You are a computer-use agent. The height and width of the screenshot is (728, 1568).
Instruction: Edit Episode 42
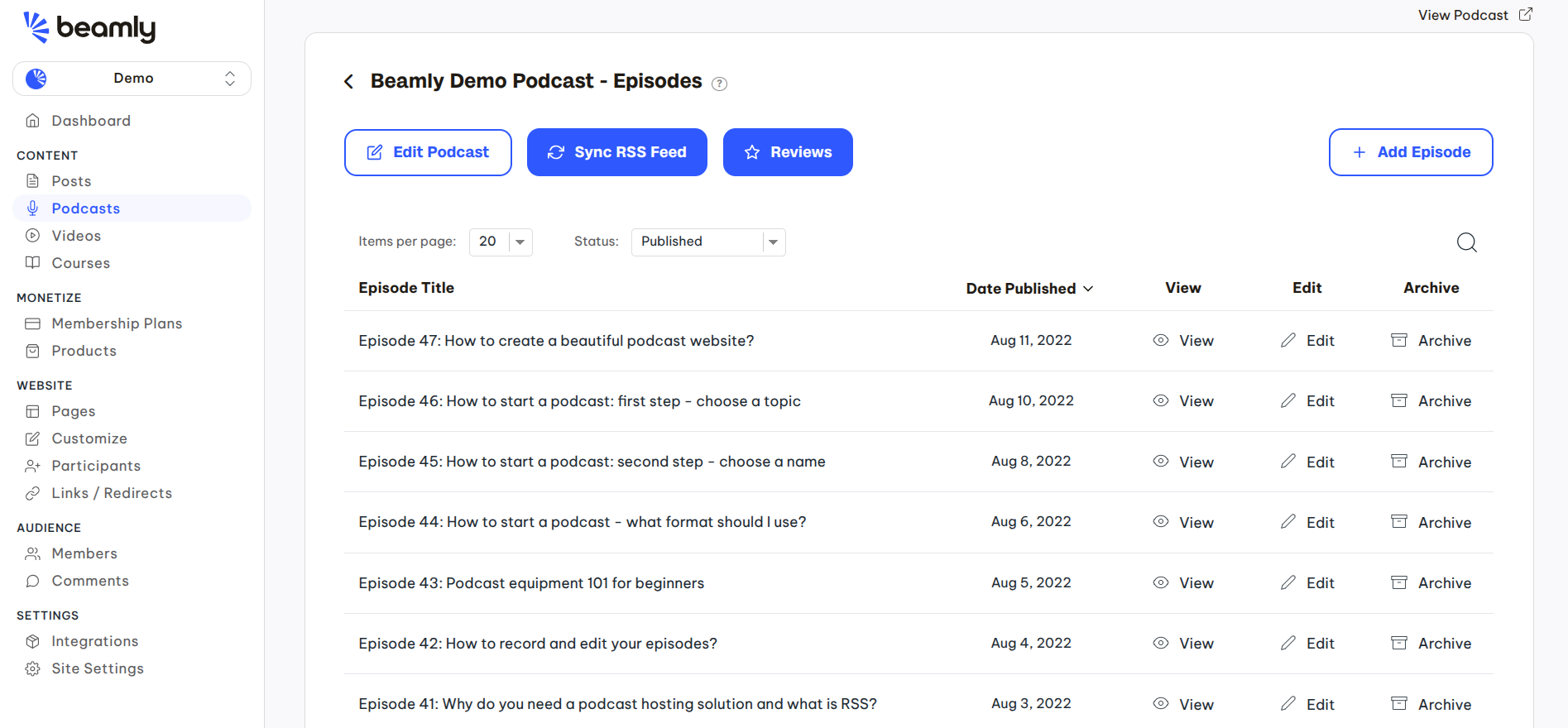[x=1307, y=644]
